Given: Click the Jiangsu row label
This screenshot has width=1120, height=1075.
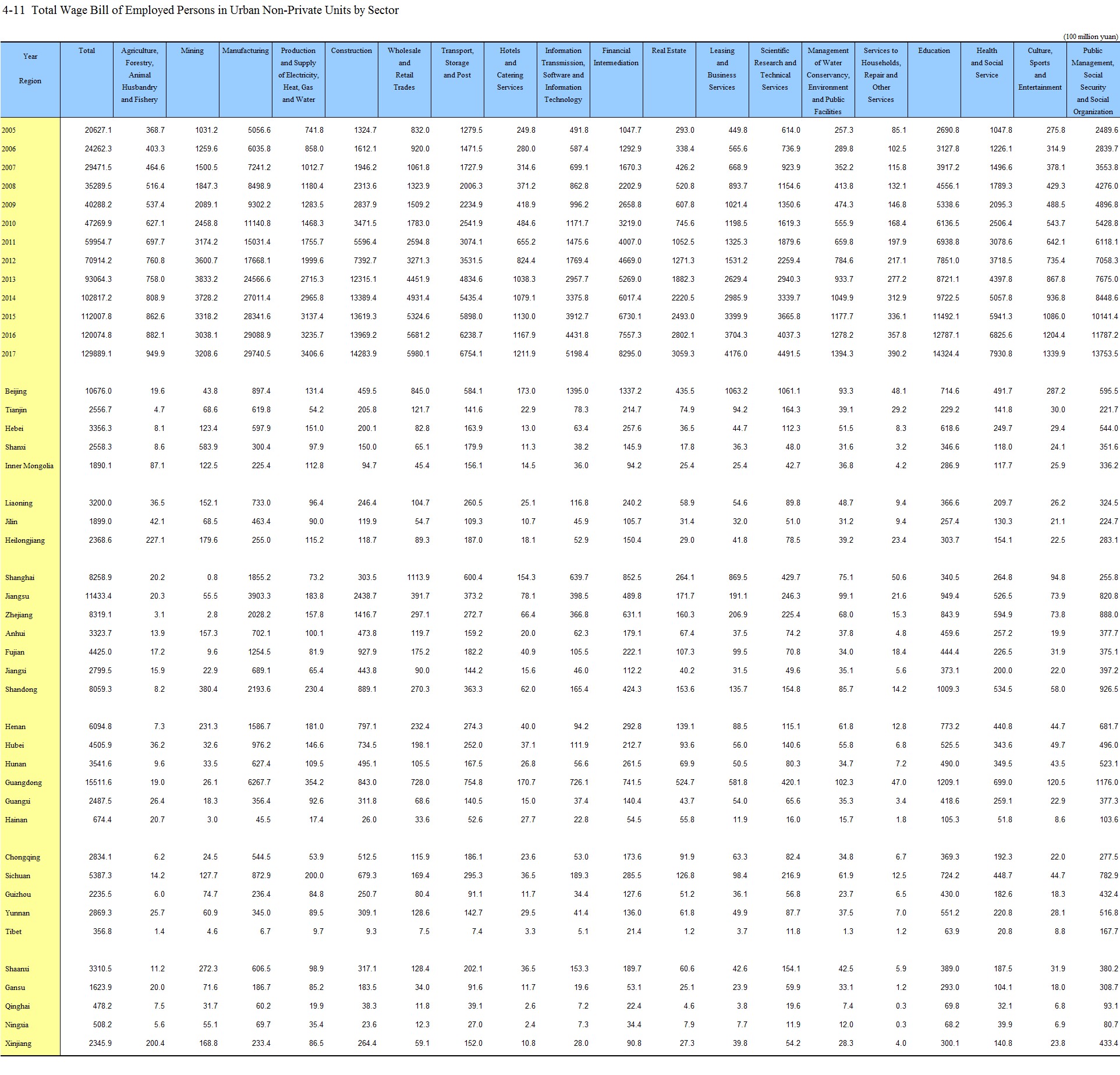Looking at the screenshot, I should tap(17, 596).
